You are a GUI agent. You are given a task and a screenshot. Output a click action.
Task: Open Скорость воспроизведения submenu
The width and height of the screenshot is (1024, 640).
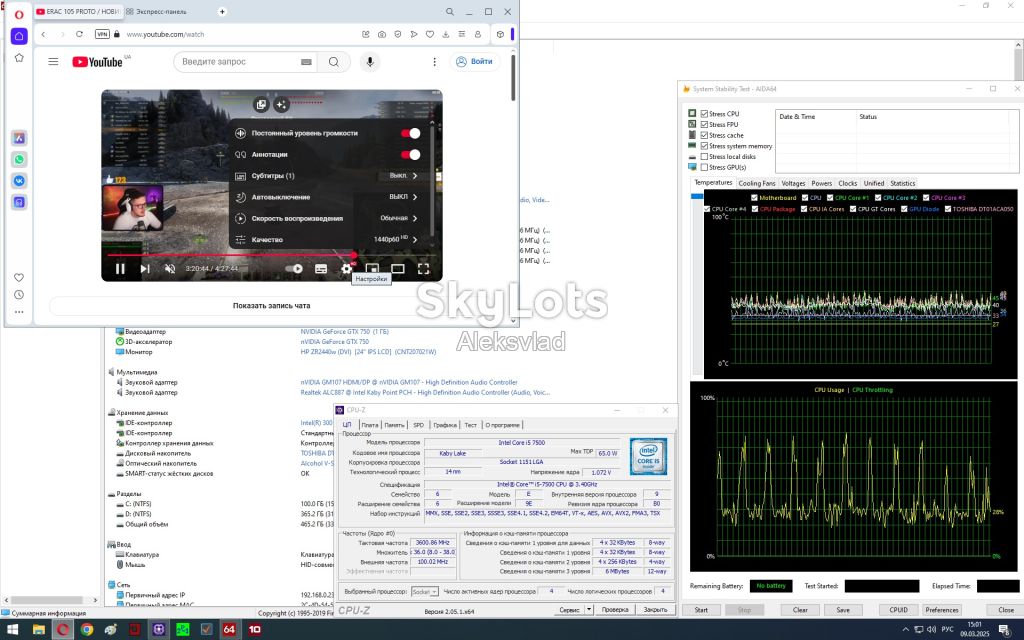point(327,218)
